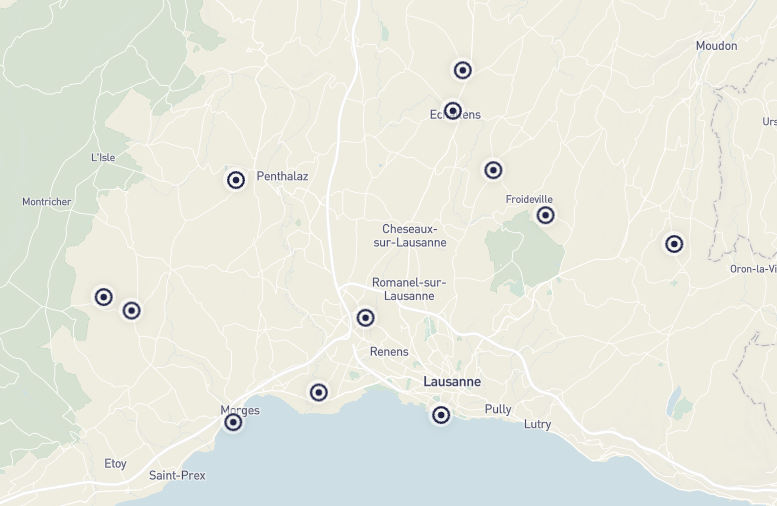Viewport: 777px width, 506px height.
Task: Select the Pully town label
Action: coord(498,409)
